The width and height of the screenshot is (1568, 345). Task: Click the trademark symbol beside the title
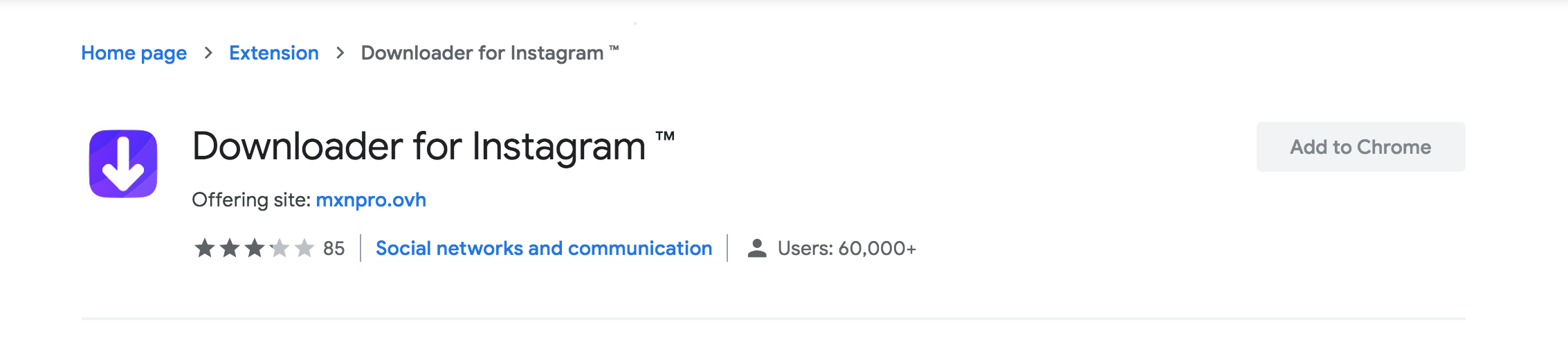665,136
